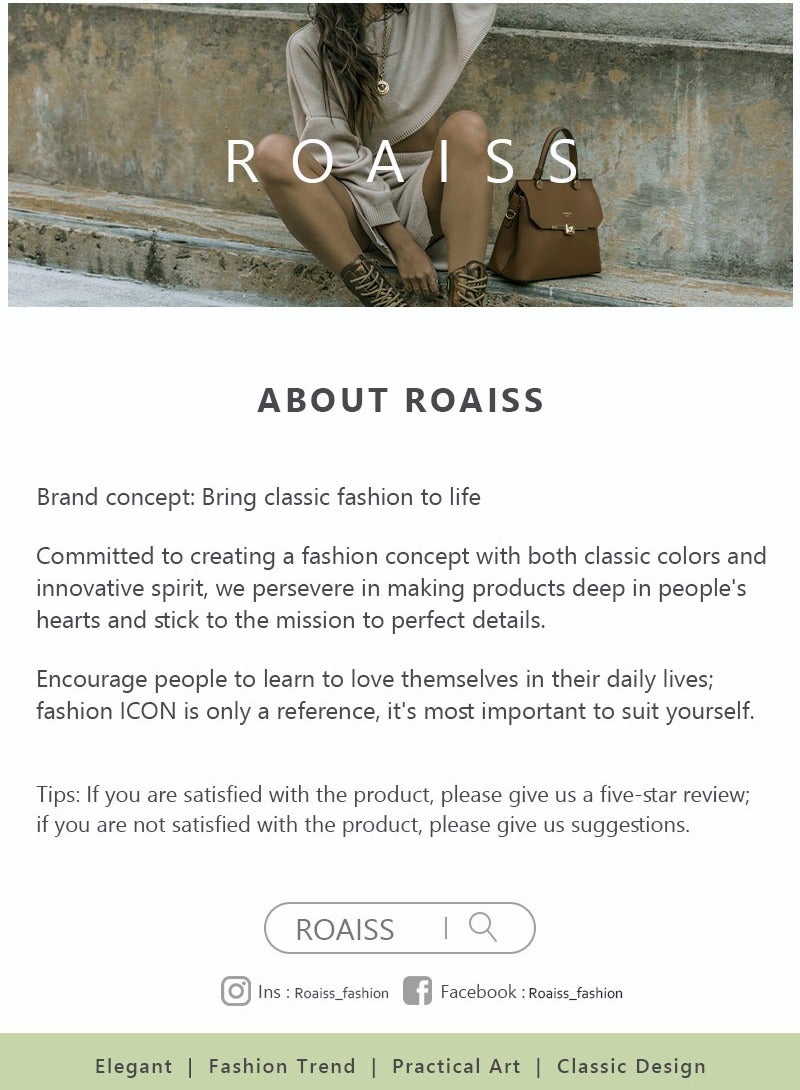
Task: Click the Brand concept line of text
Action: 259,497
